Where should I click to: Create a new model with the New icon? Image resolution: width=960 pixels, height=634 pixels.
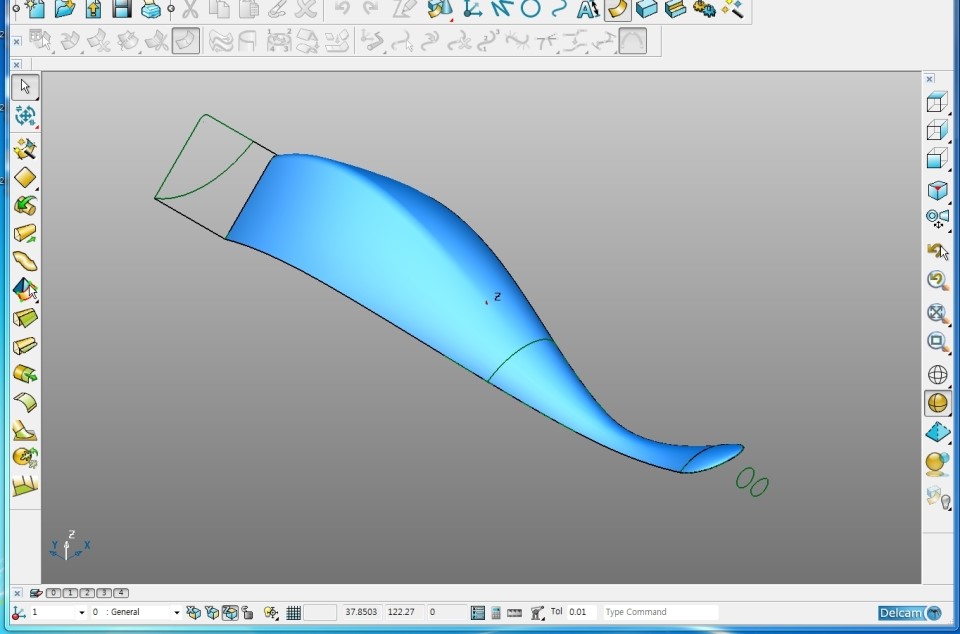click(35, 9)
